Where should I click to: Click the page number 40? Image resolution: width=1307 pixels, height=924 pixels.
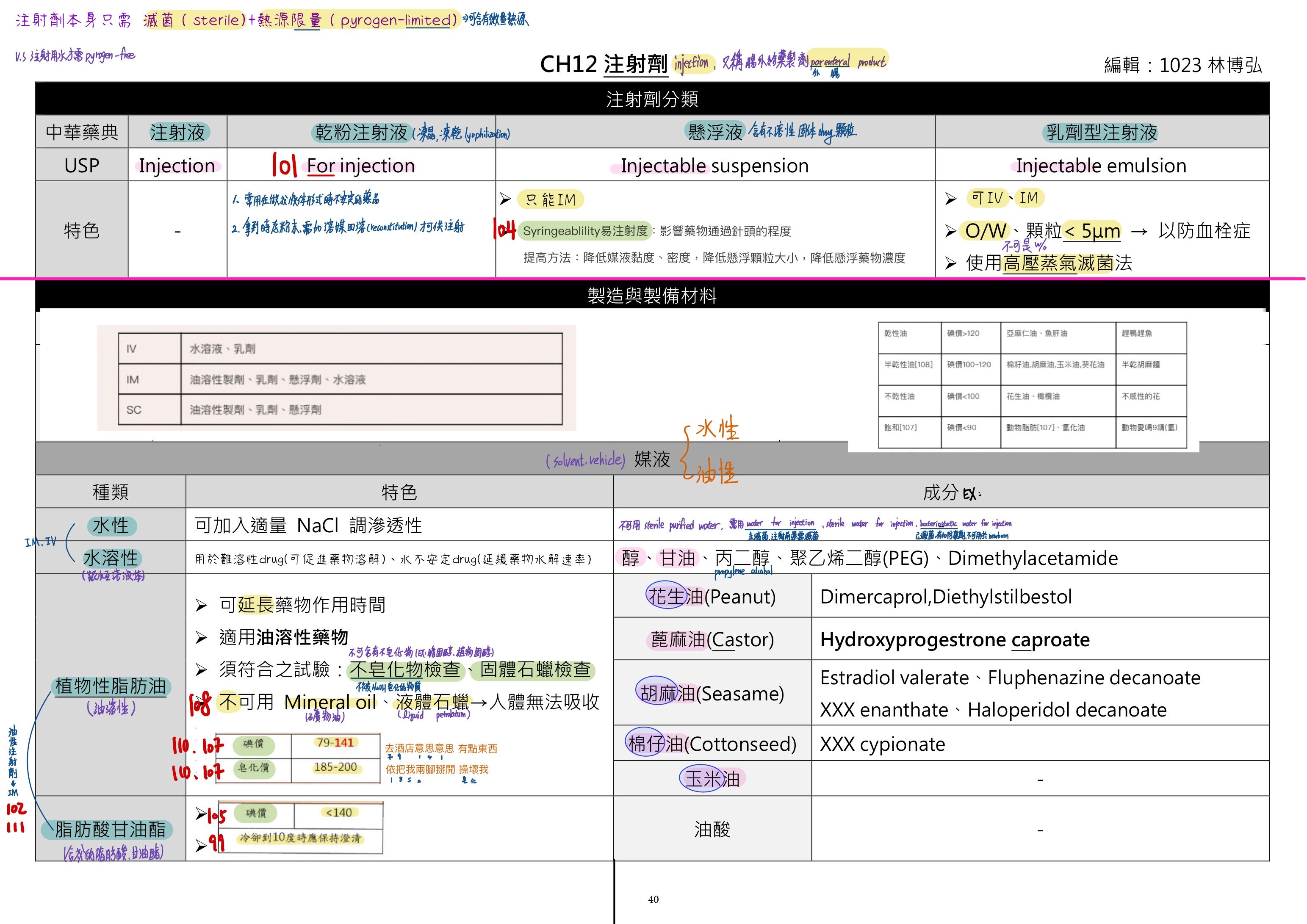(653, 899)
